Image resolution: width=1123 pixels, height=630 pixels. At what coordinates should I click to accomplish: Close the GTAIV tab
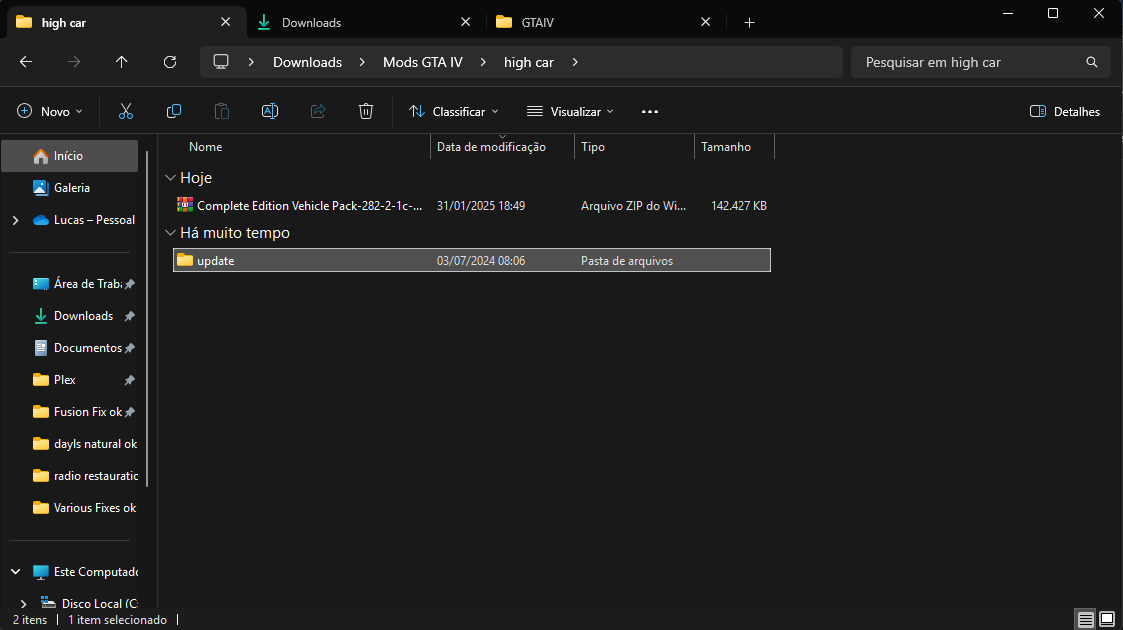[705, 22]
